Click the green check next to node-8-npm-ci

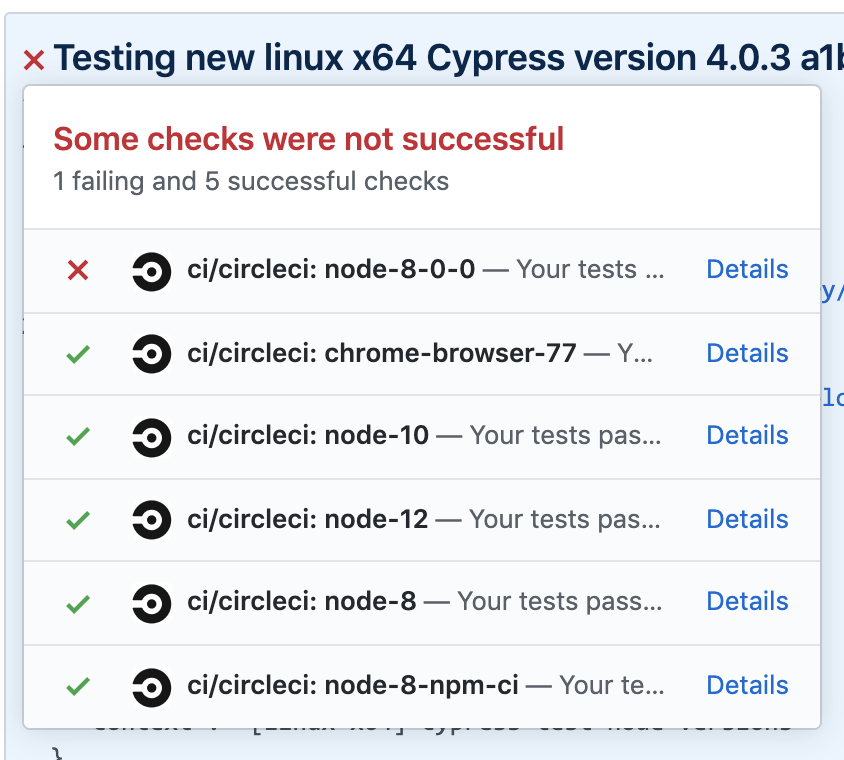coord(78,686)
